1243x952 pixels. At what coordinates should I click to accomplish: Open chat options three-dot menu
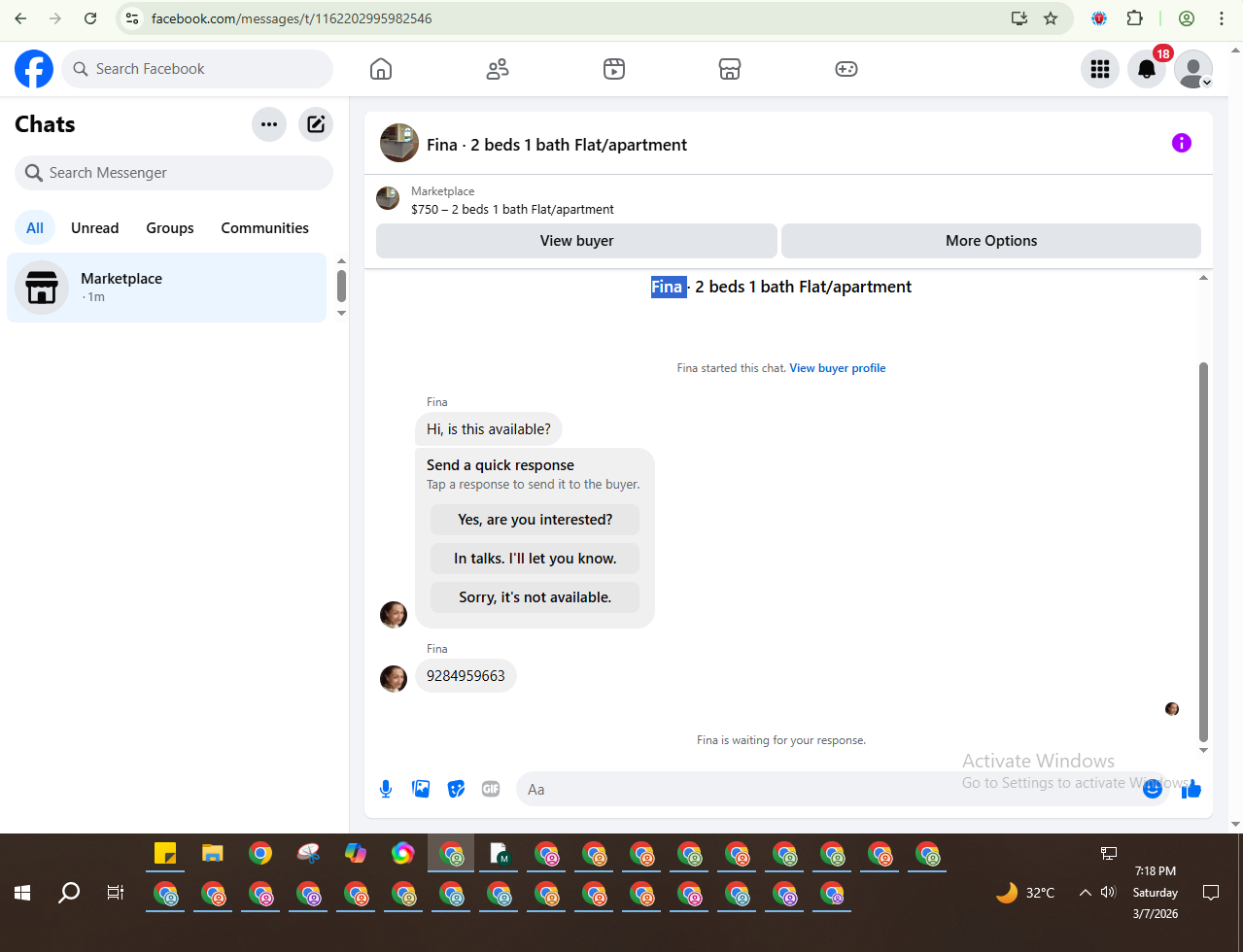pyautogui.click(x=269, y=124)
